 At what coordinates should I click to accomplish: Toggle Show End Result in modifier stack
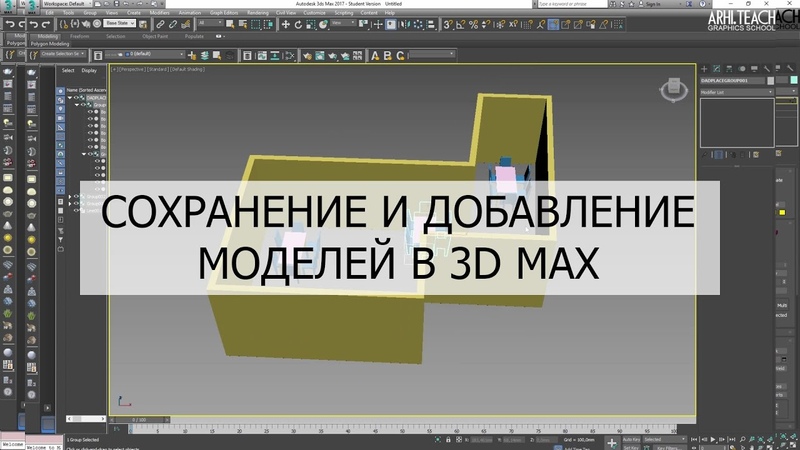click(719, 155)
